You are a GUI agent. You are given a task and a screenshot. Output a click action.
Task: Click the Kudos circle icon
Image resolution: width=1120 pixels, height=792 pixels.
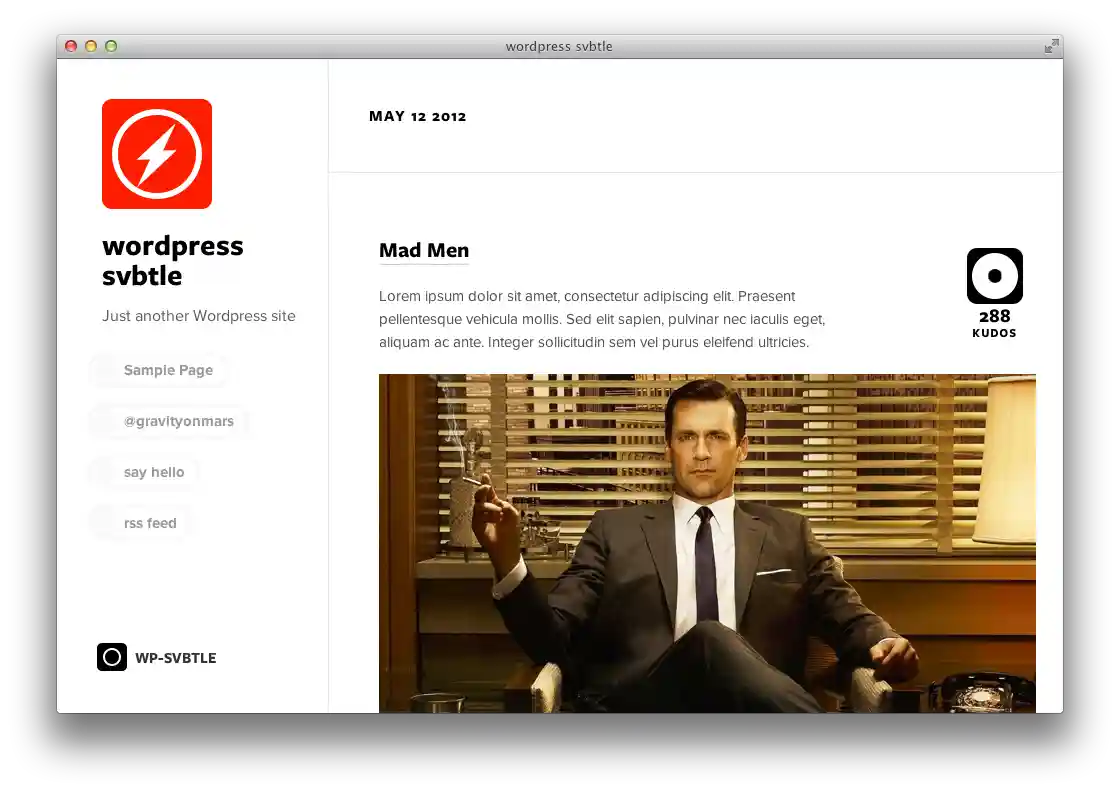(x=994, y=276)
